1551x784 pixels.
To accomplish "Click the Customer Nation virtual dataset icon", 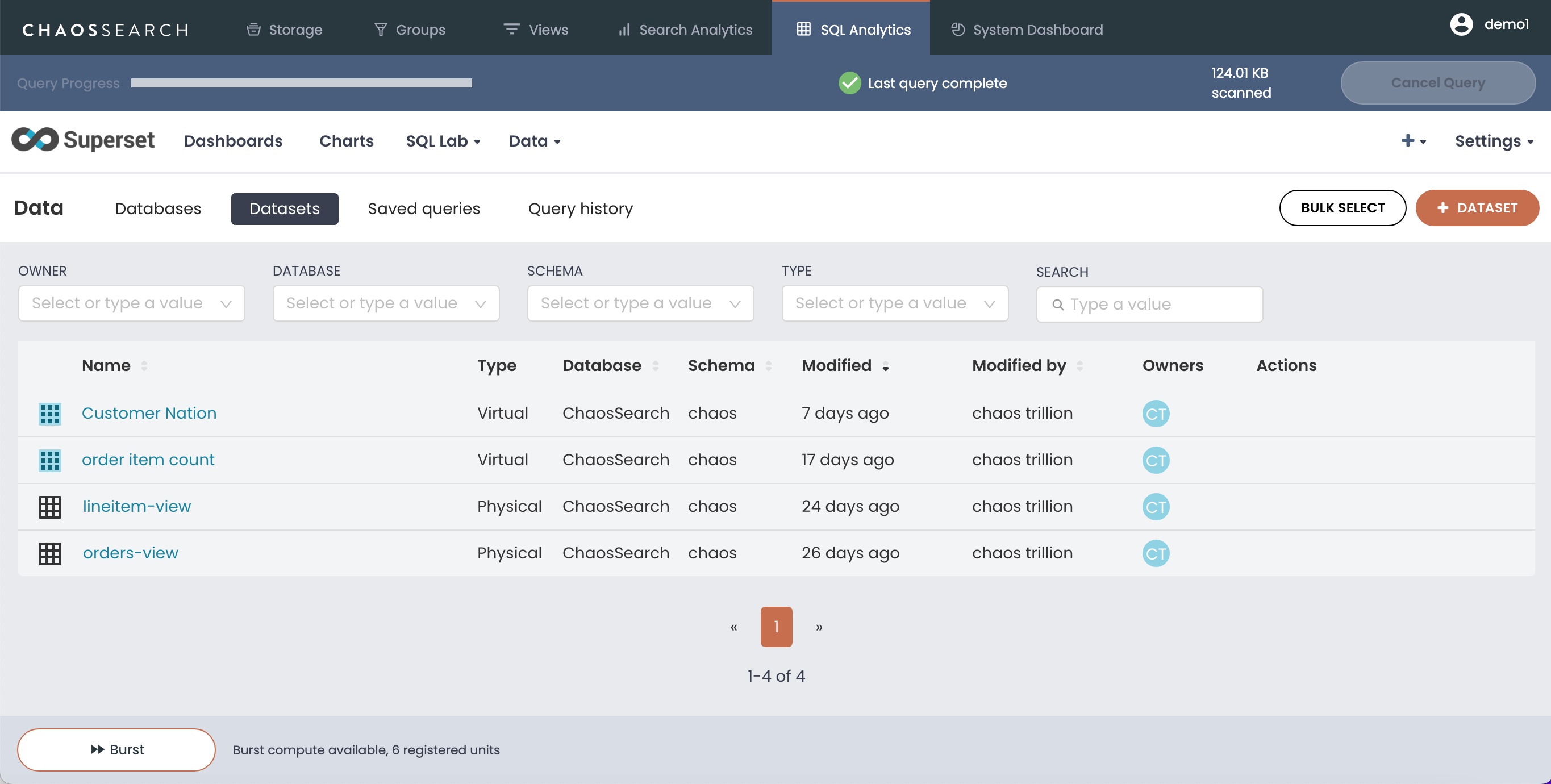I will (49, 414).
